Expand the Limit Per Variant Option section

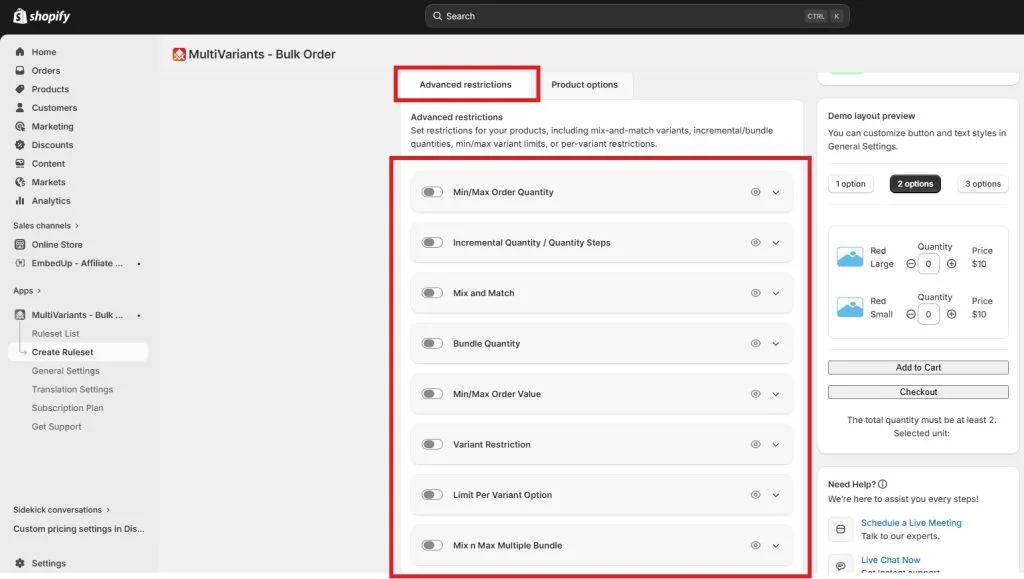[x=776, y=495]
